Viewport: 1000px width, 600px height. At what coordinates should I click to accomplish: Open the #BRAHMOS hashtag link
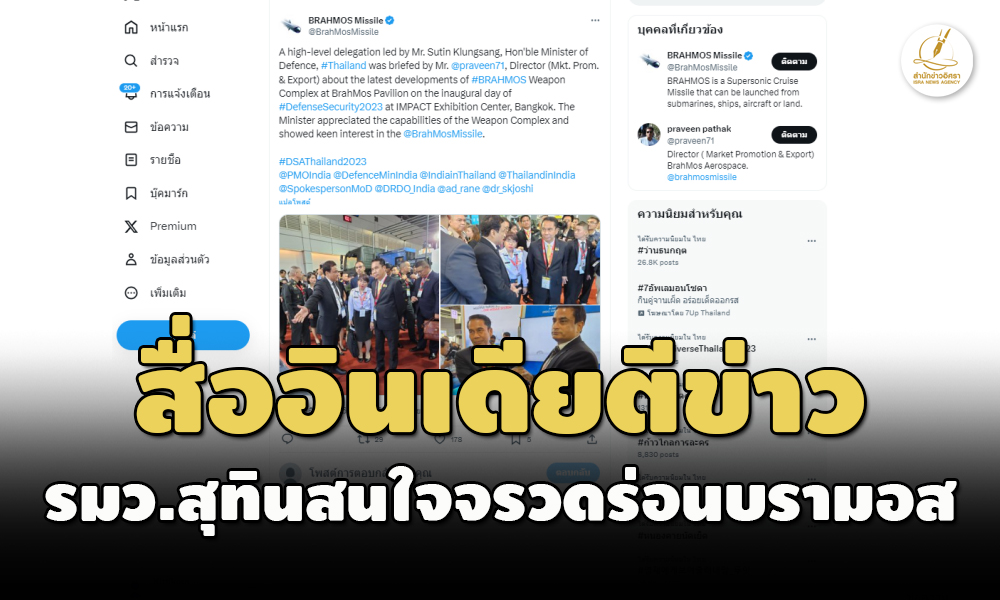click(x=499, y=80)
